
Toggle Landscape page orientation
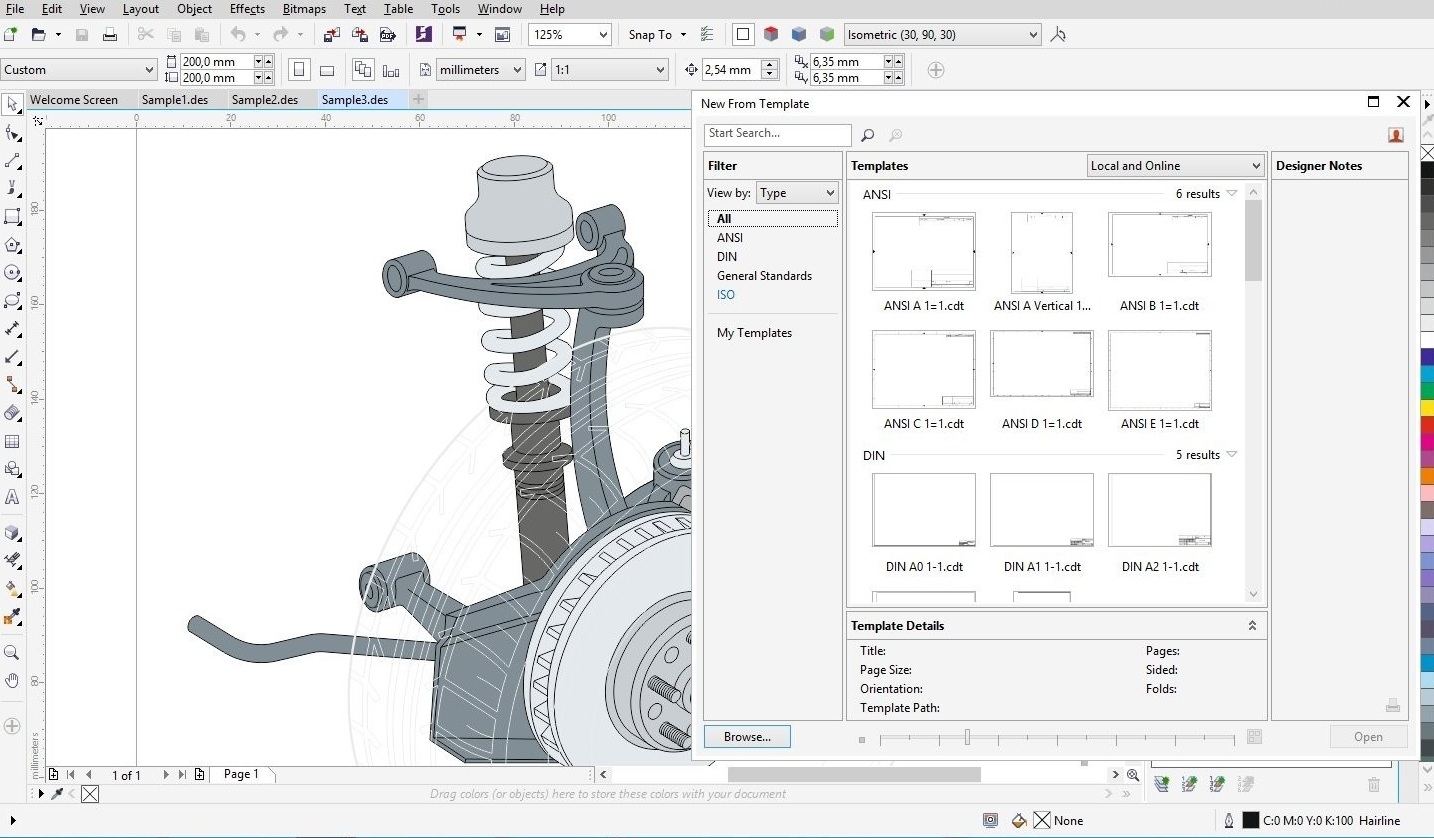click(x=327, y=70)
